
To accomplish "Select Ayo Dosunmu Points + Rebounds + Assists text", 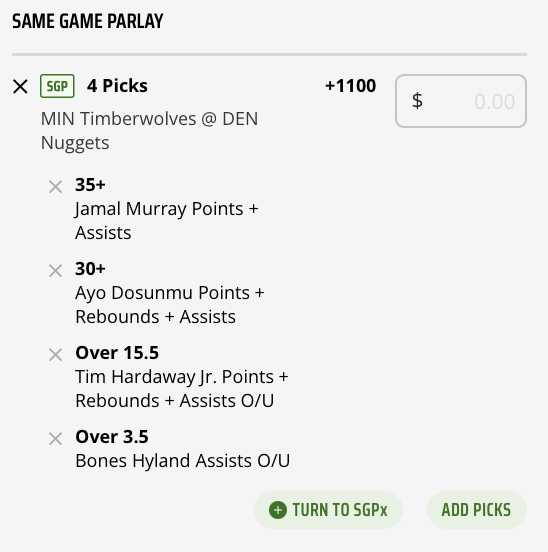I will pos(170,305).
